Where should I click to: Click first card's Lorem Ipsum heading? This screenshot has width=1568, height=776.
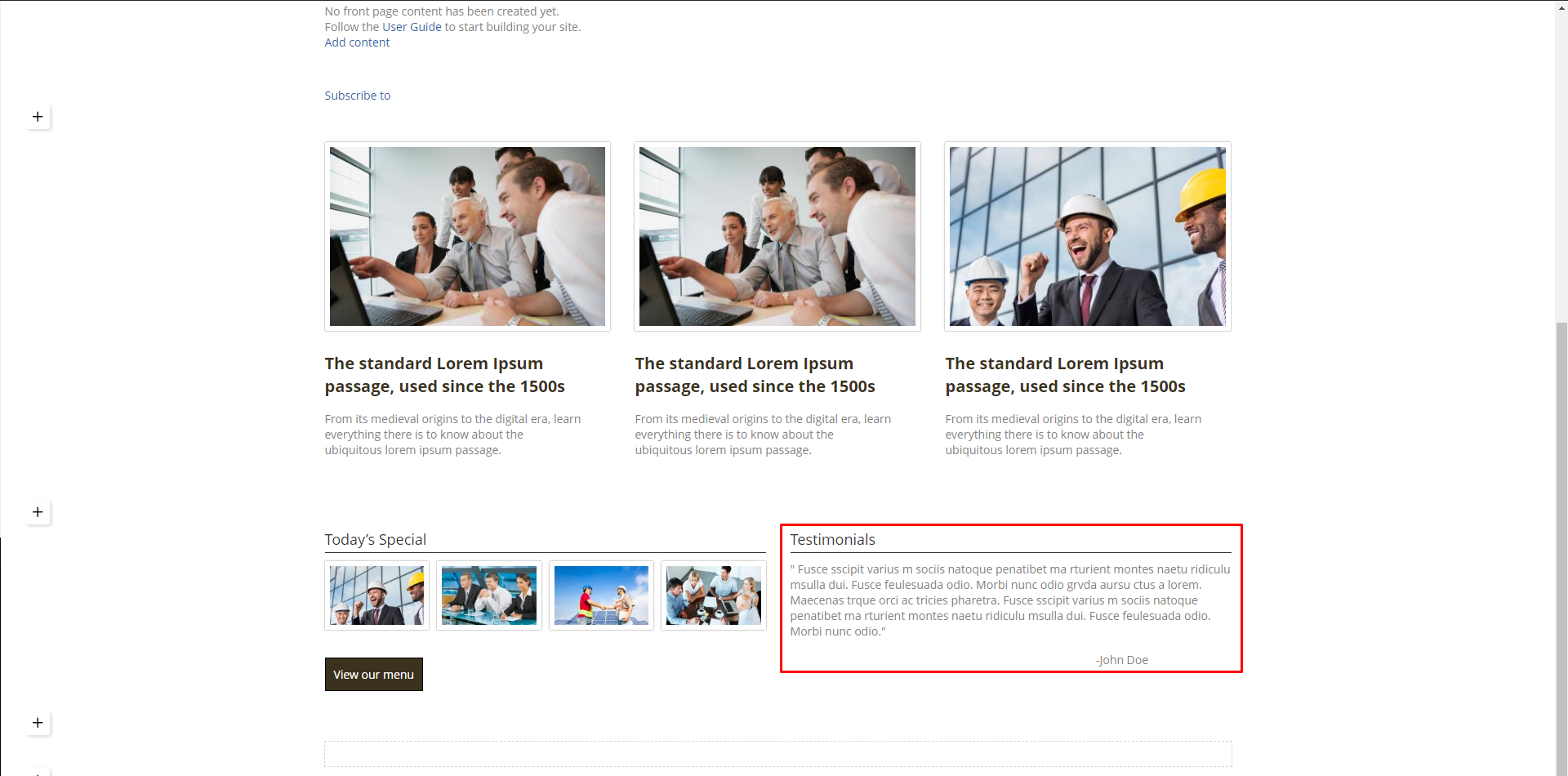tap(445, 375)
